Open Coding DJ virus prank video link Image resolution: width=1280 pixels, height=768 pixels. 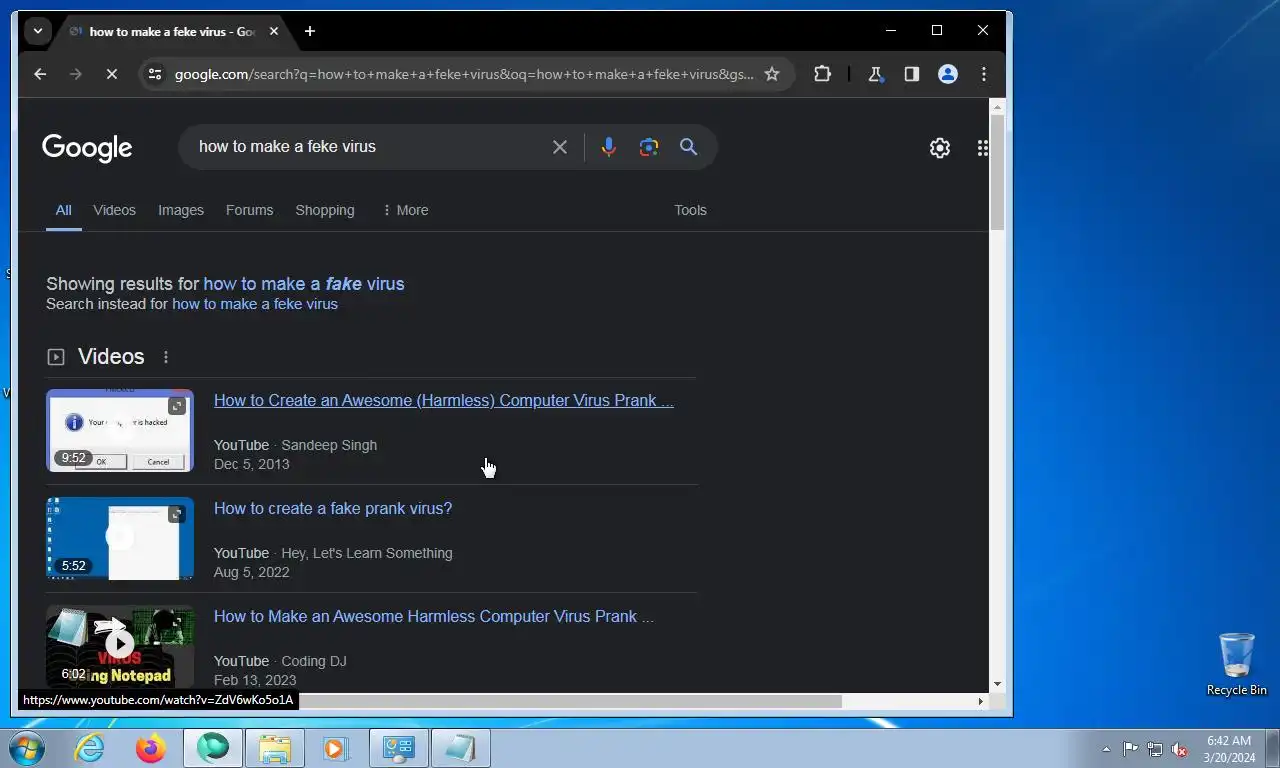[434, 616]
